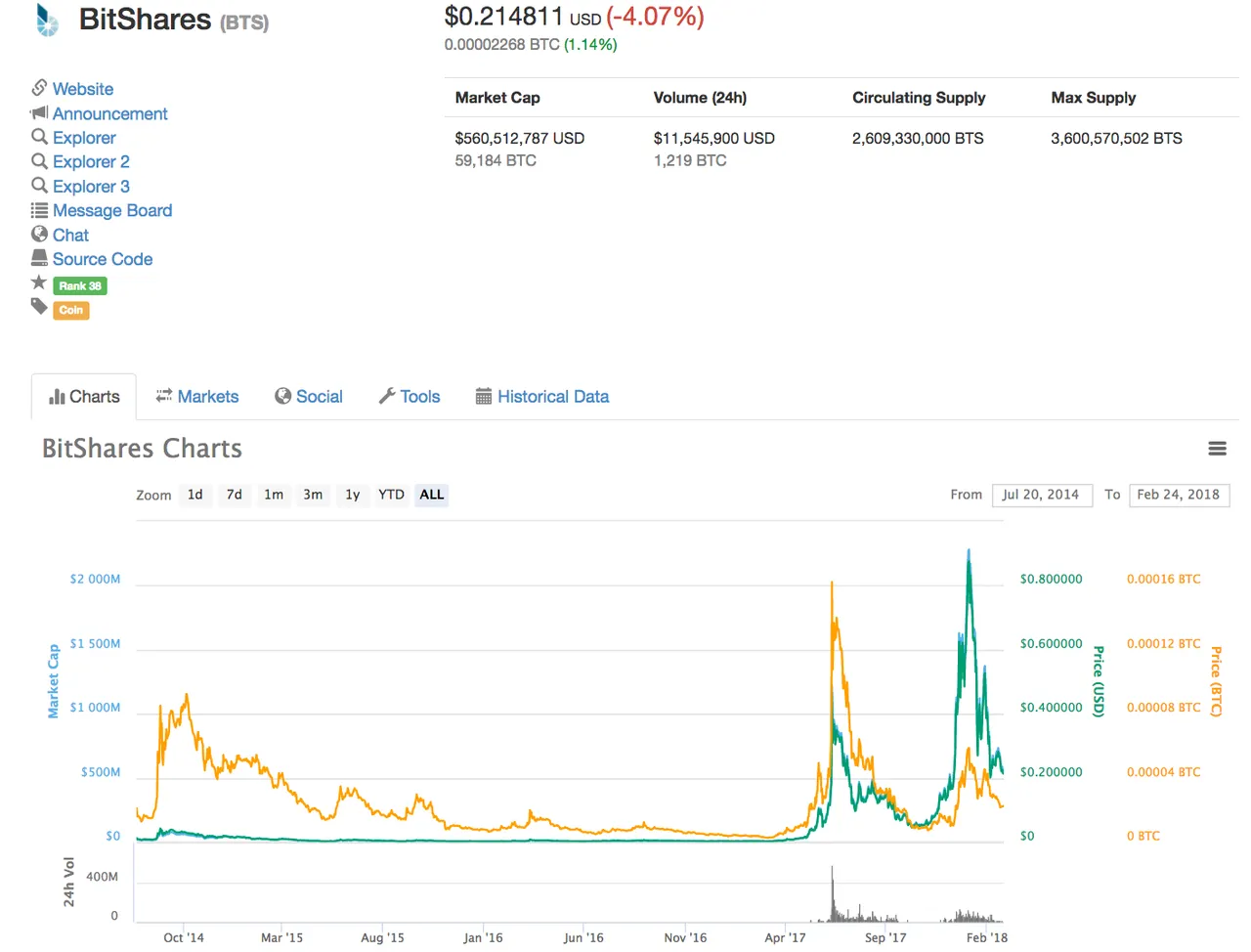
Task: Set chart zoom to 7d
Action: pos(235,495)
